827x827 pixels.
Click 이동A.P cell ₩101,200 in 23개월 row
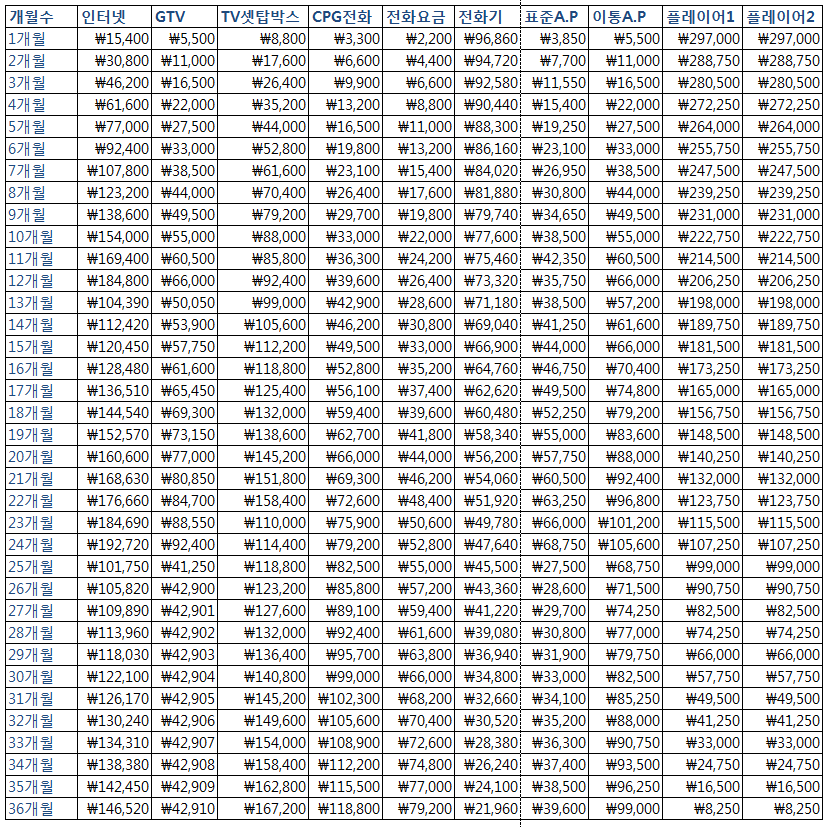coord(626,523)
